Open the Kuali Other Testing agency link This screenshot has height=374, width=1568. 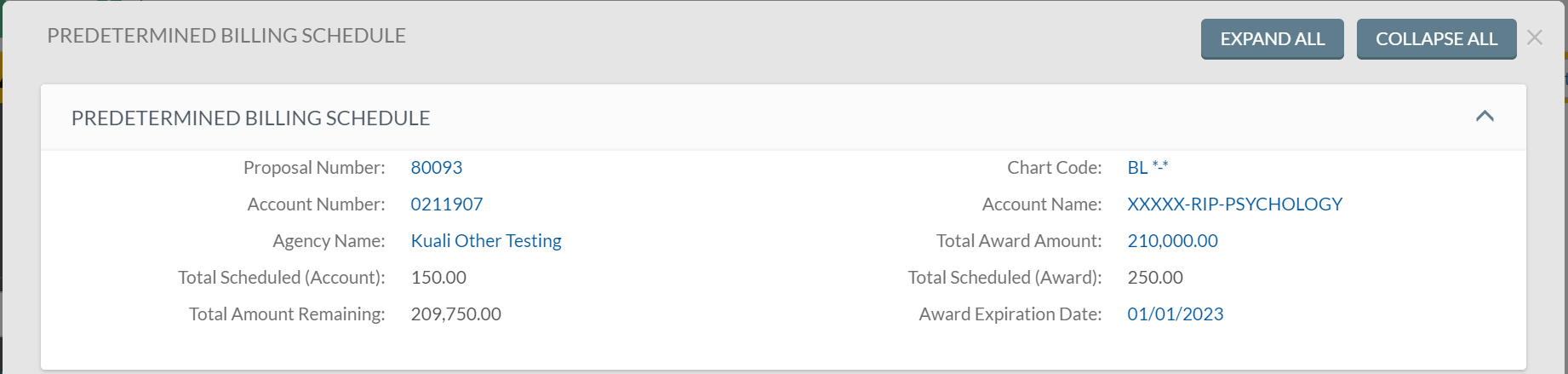[486, 241]
